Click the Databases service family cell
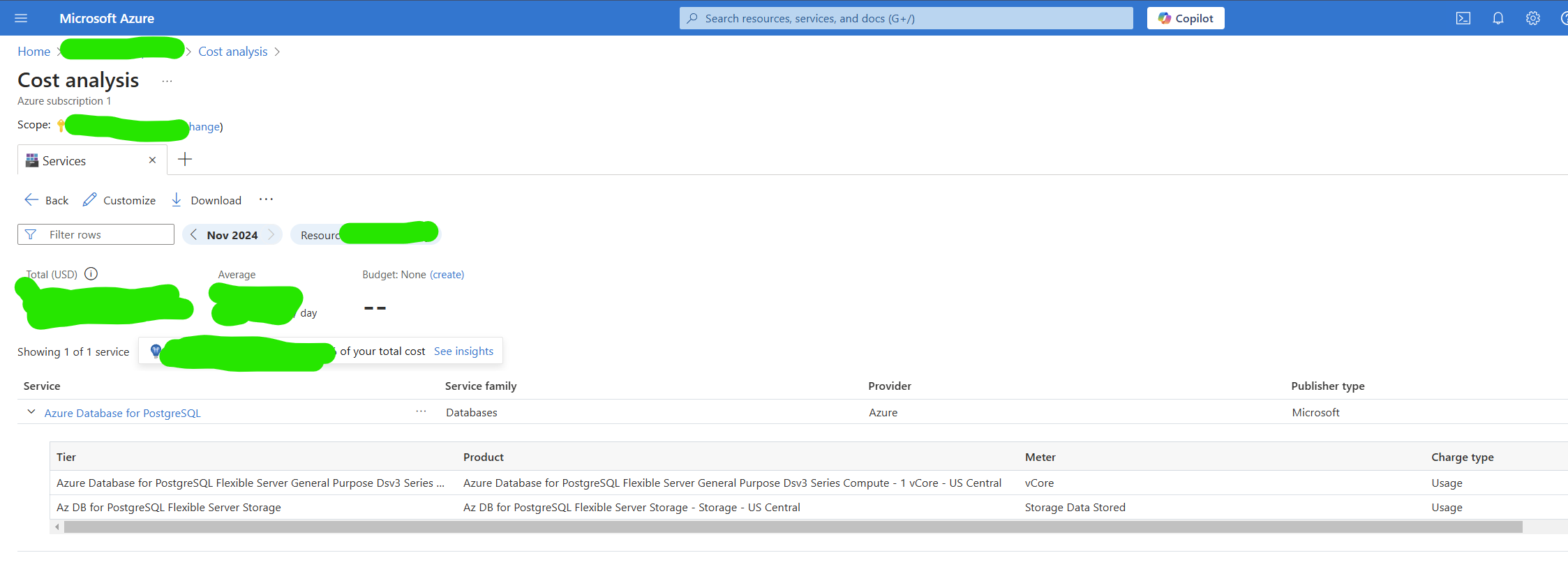The width and height of the screenshot is (1568, 583). click(472, 413)
